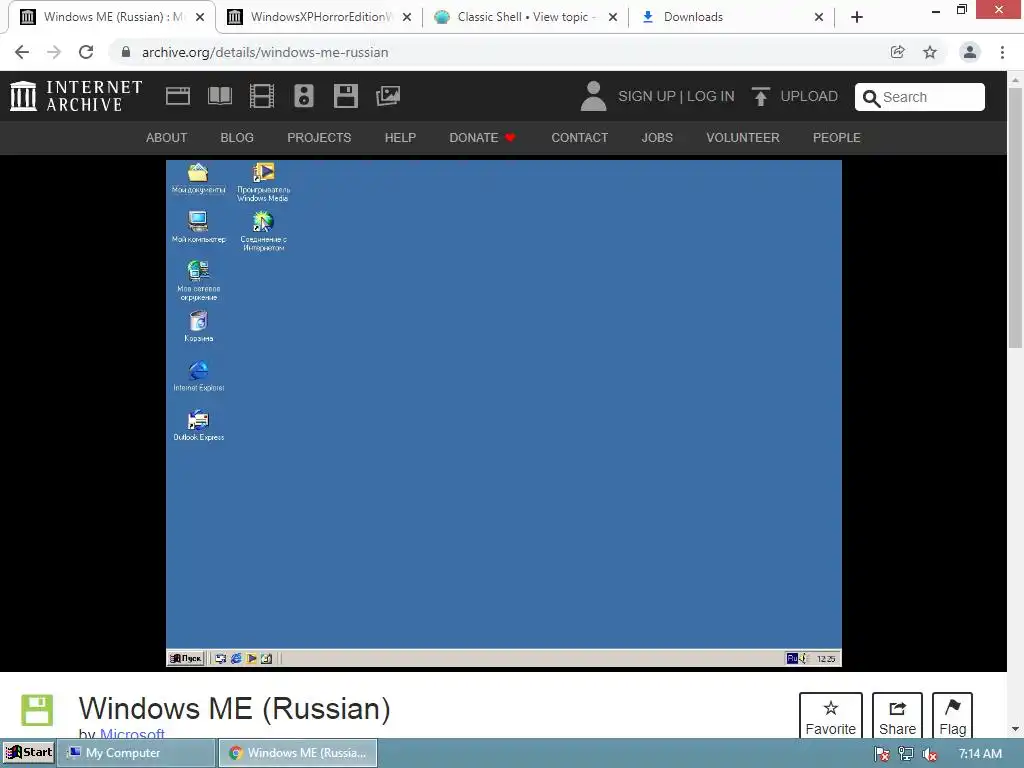The image size is (1024, 768).
Task: Click Internet Explorer icon in emulated desktop
Action: coord(199,376)
